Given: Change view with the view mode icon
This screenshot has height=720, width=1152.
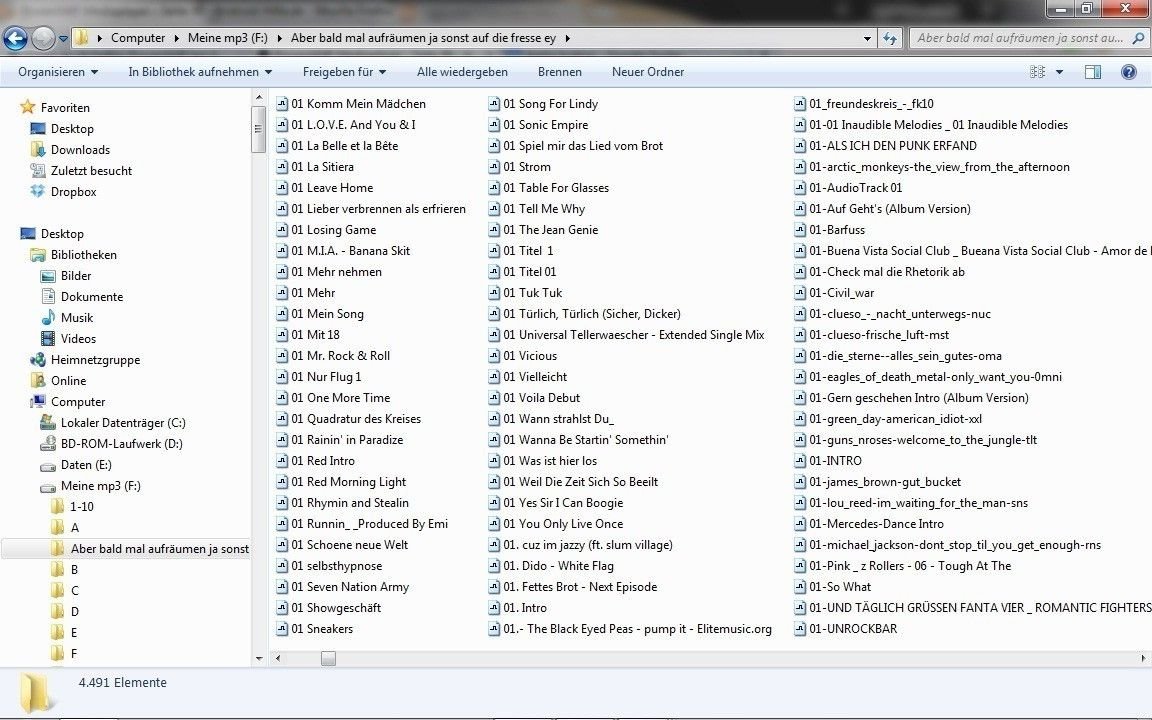Looking at the screenshot, I should [x=1037, y=72].
